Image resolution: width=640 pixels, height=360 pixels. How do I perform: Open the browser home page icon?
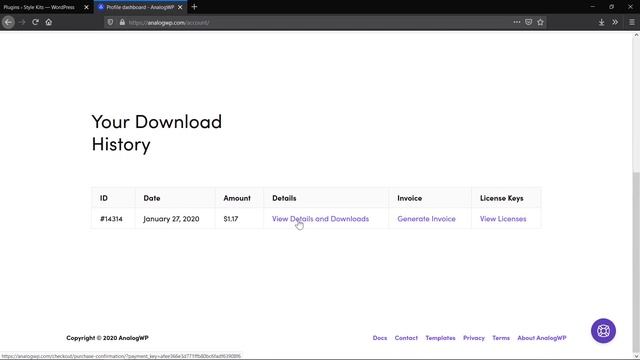point(49,22)
